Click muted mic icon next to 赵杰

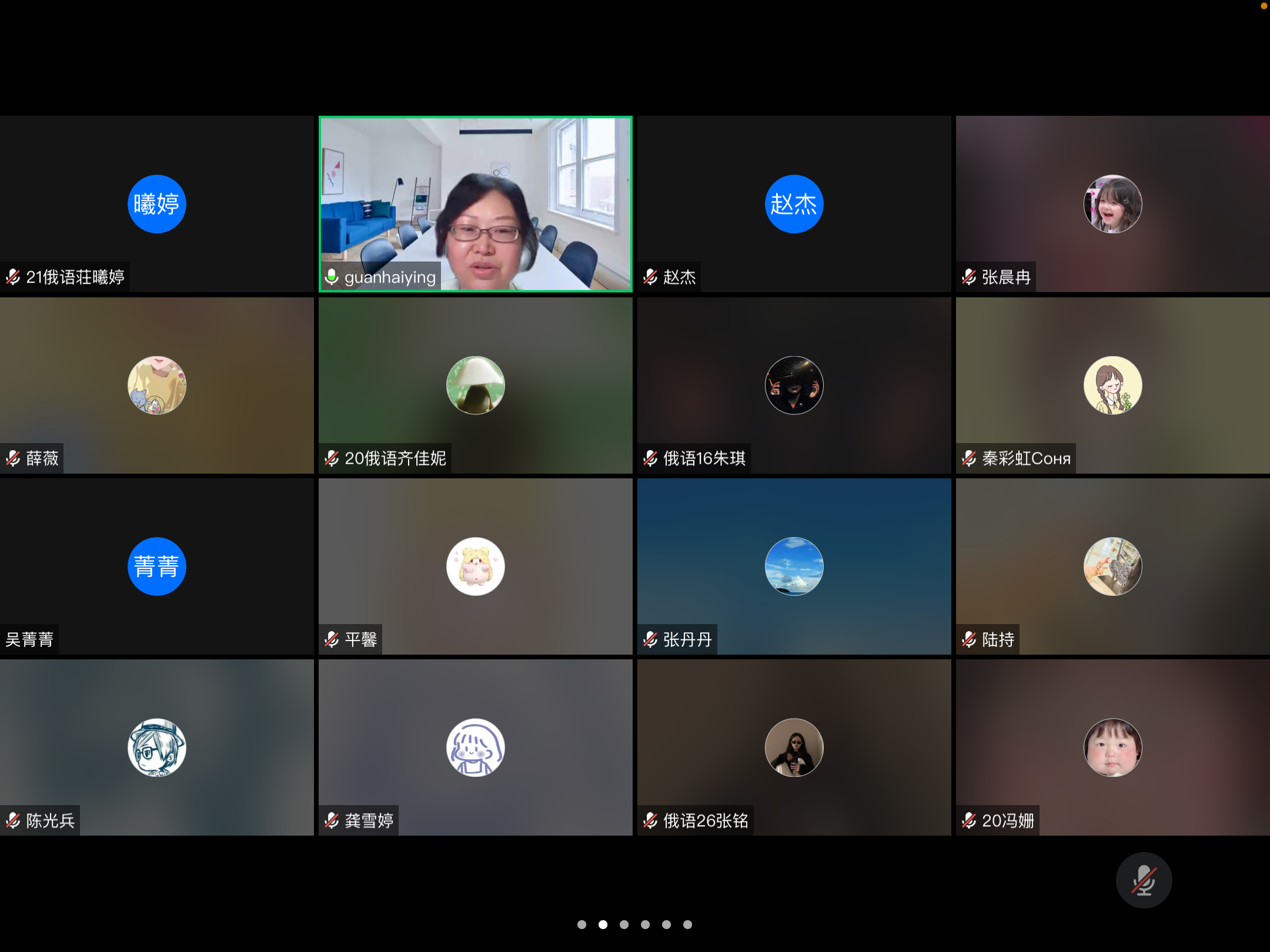click(650, 277)
